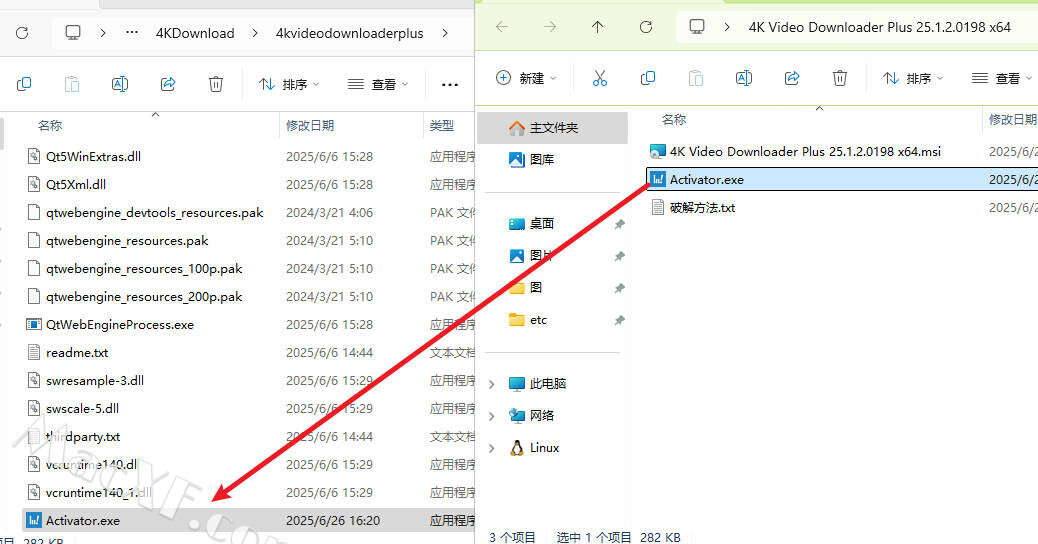Viewport: 1038px width, 544px height.
Task: Expand 网络 in navigation pane
Action: [x=492, y=416]
